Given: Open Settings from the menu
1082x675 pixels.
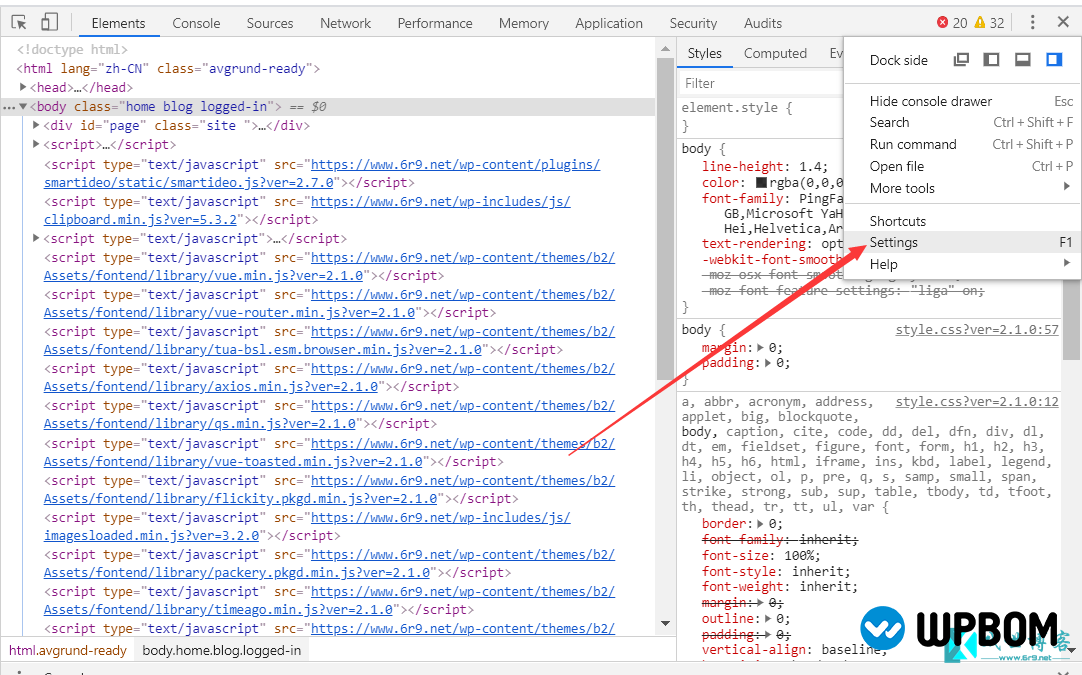Looking at the screenshot, I should coord(962,242).
